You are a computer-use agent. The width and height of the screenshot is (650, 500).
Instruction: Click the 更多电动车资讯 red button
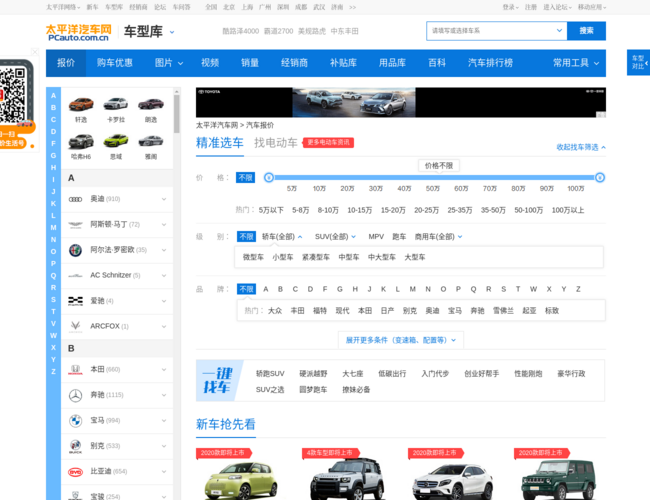tap(328, 143)
